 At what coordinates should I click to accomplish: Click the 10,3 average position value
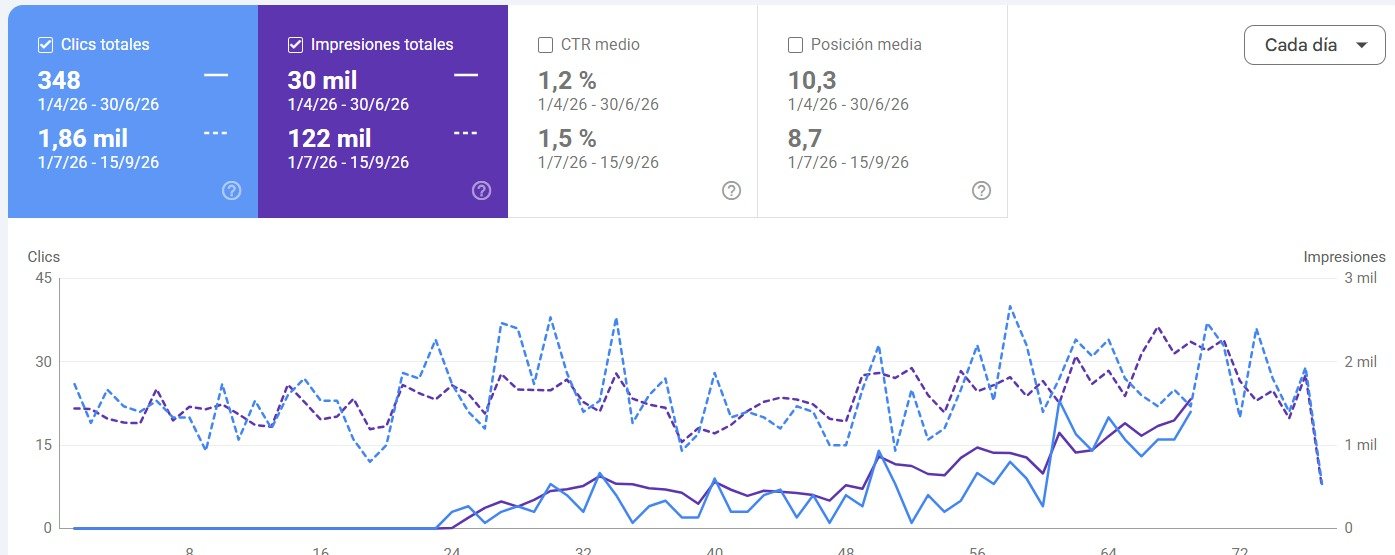point(812,81)
